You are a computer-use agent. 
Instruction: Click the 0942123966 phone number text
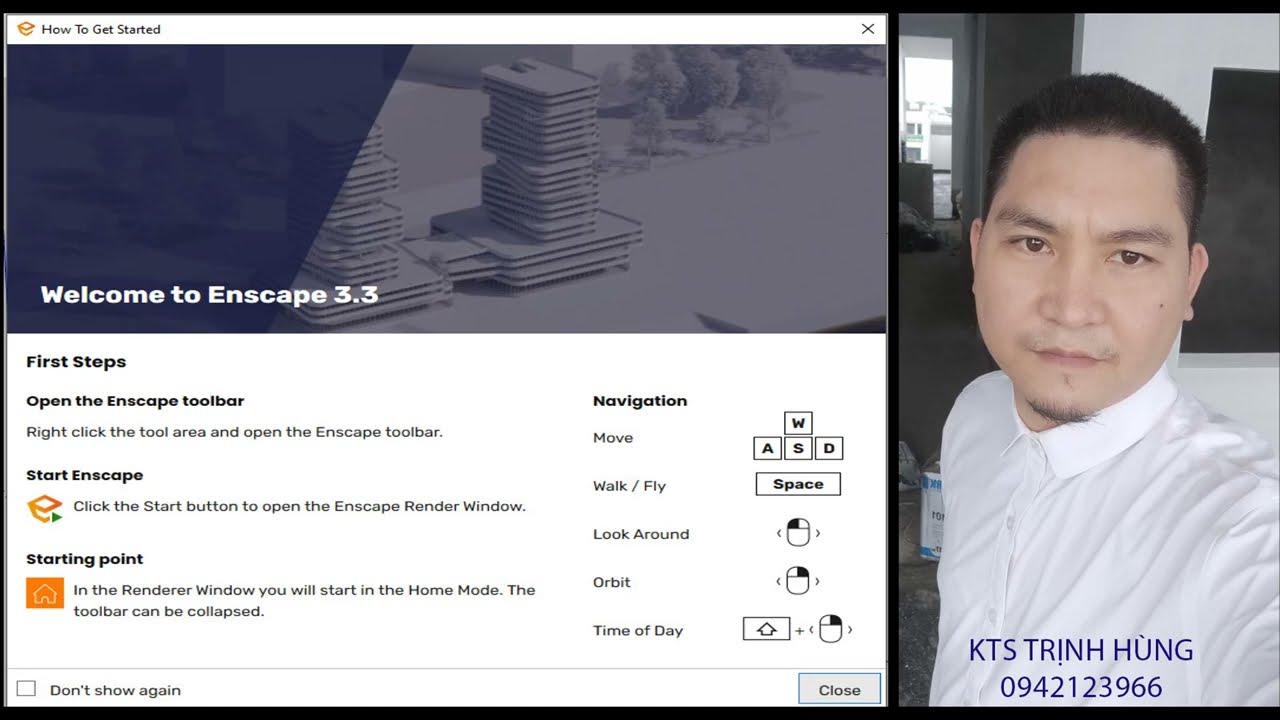pos(1081,687)
